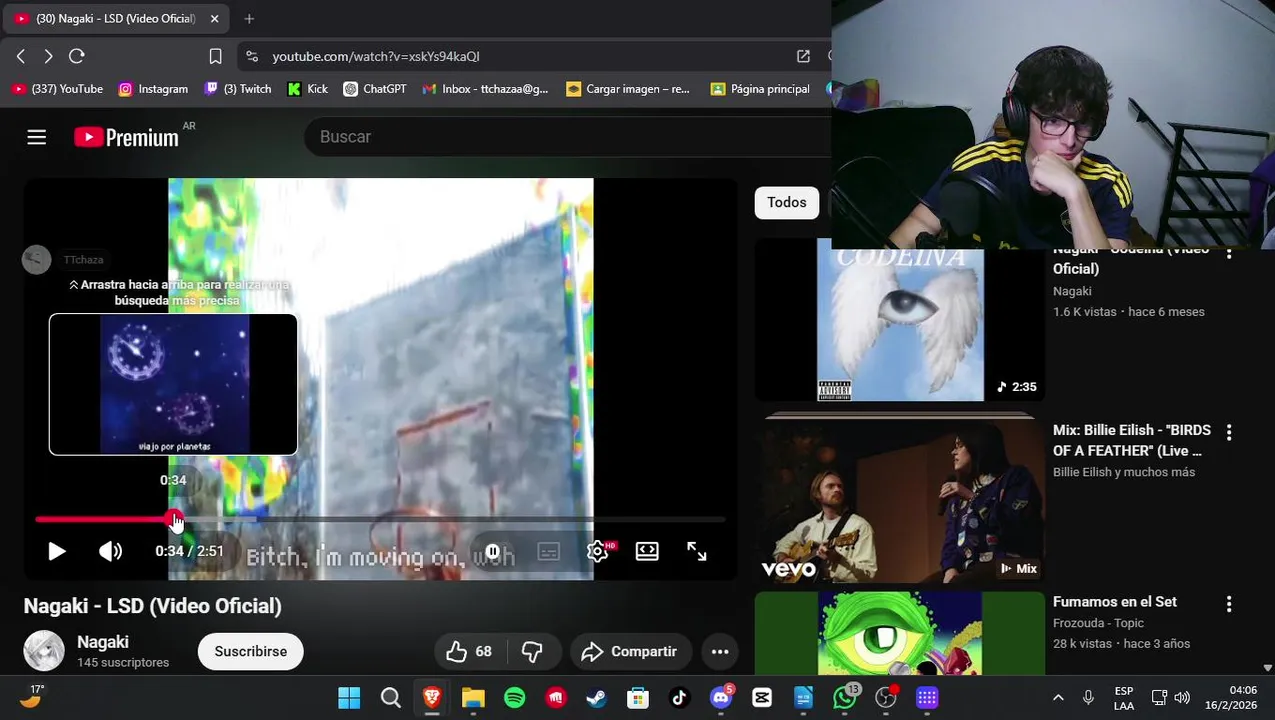The width and height of the screenshot is (1275, 720).
Task: Open the Cargar imagen bookmark
Action: click(628, 89)
